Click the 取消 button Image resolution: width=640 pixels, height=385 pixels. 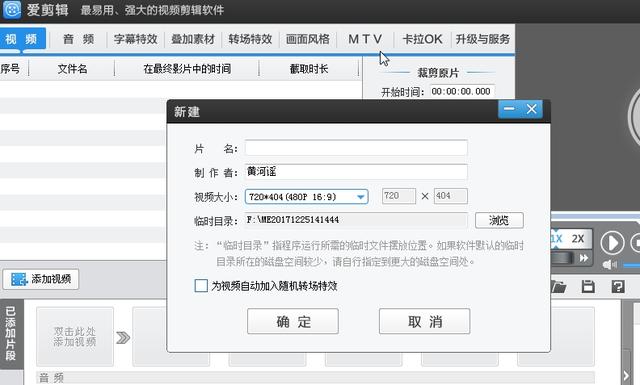(x=424, y=321)
